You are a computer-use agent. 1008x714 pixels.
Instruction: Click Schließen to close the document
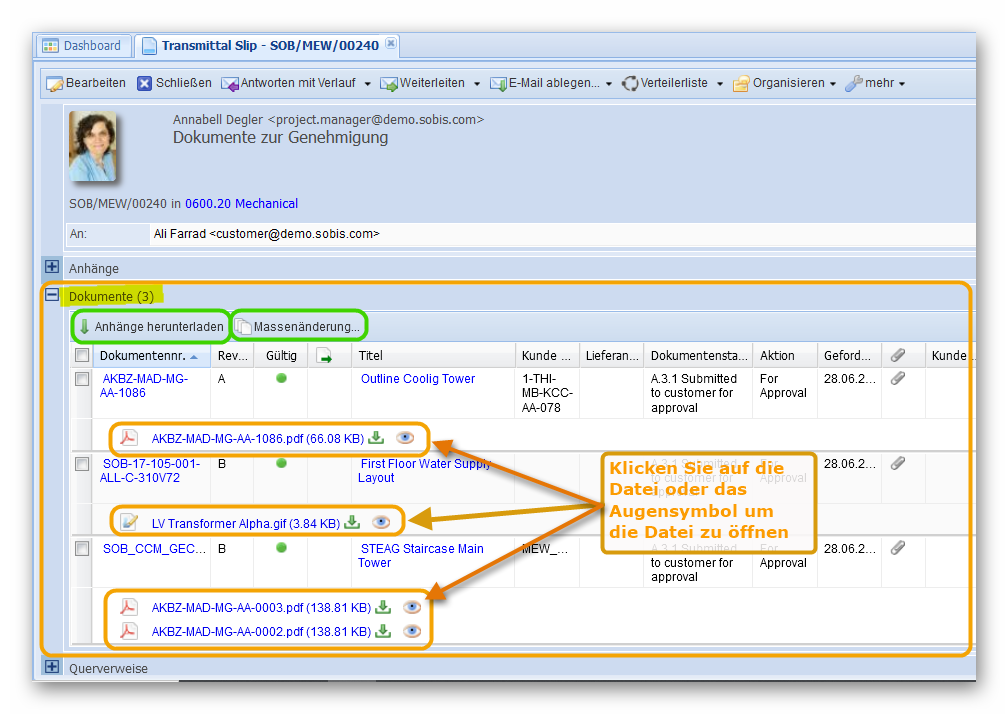pyautogui.click(x=175, y=83)
